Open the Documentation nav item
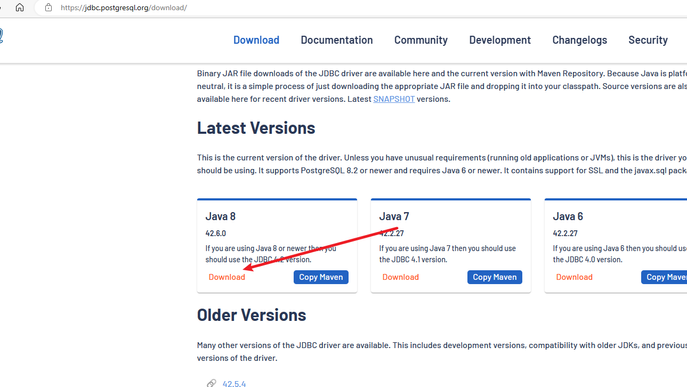 click(336, 40)
